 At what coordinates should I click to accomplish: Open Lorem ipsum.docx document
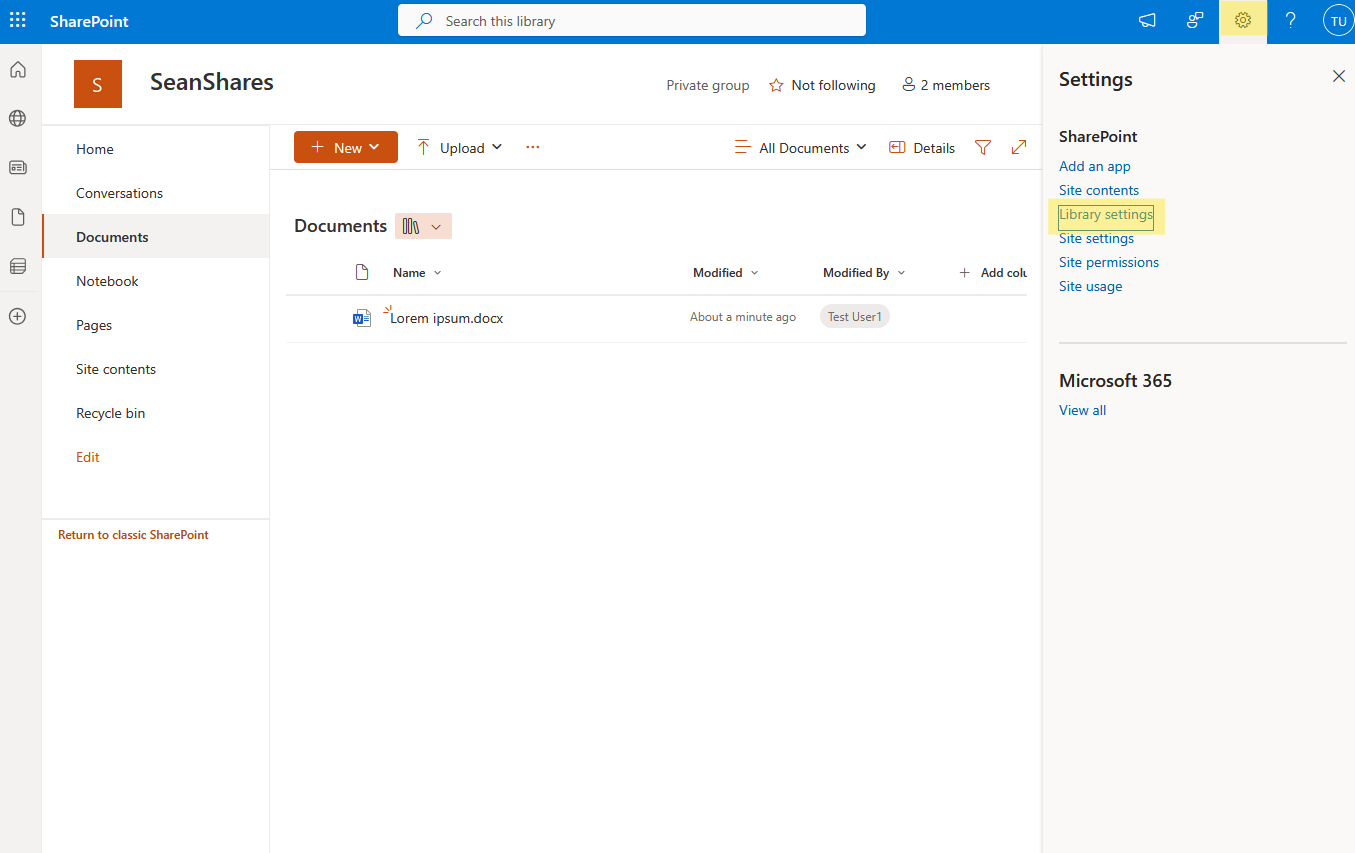pyautogui.click(x=446, y=317)
